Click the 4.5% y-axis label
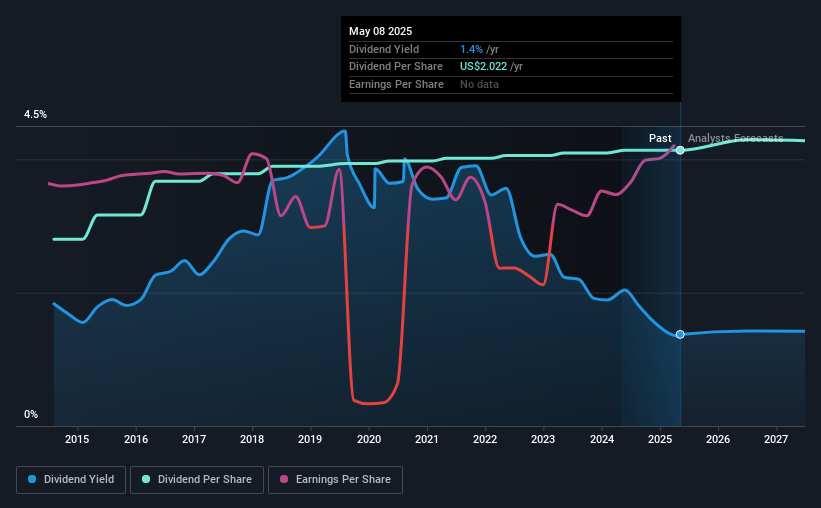This screenshot has height=508, width=821. click(35, 114)
